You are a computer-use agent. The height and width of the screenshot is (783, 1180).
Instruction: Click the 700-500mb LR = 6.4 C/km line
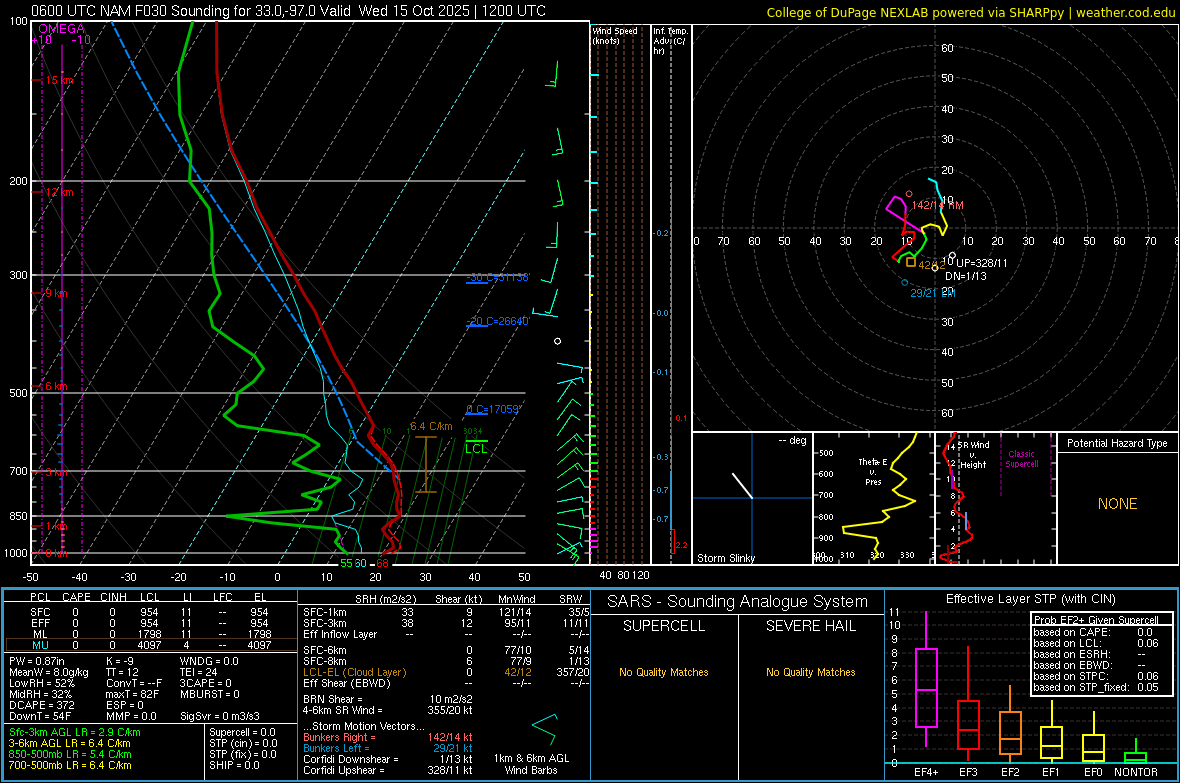pyautogui.click(x=70, y=765)
